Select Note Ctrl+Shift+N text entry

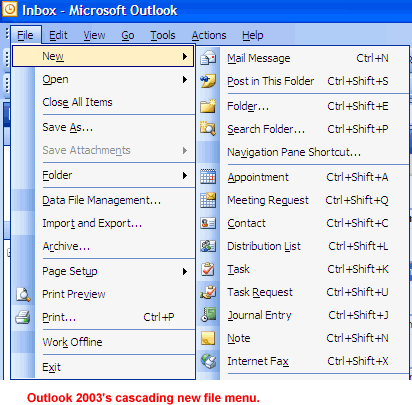coord(303,338)
